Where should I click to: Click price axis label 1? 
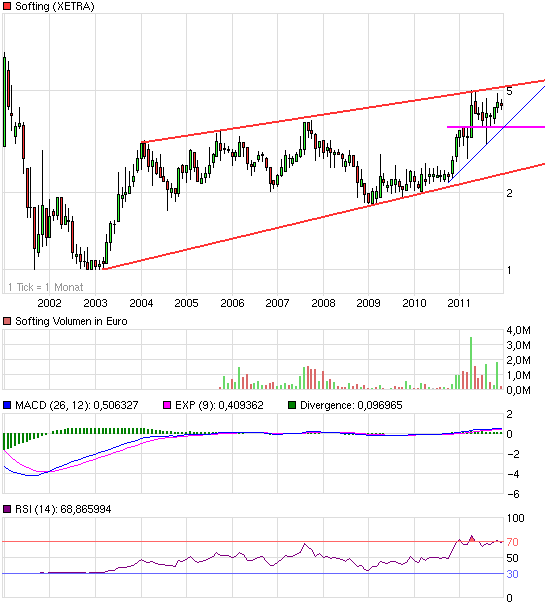[x=509, y=270]
